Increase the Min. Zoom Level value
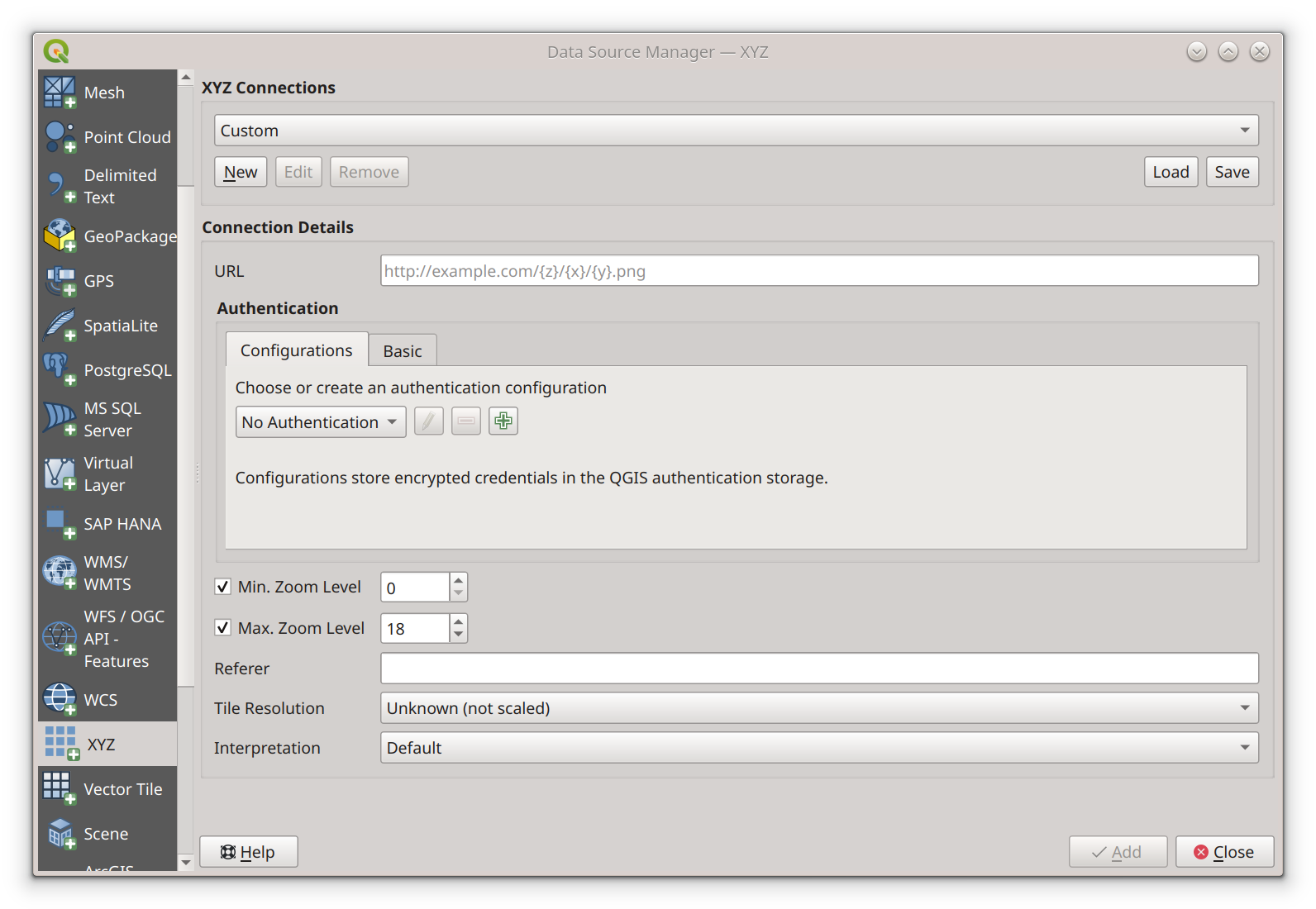 point(459,580)
